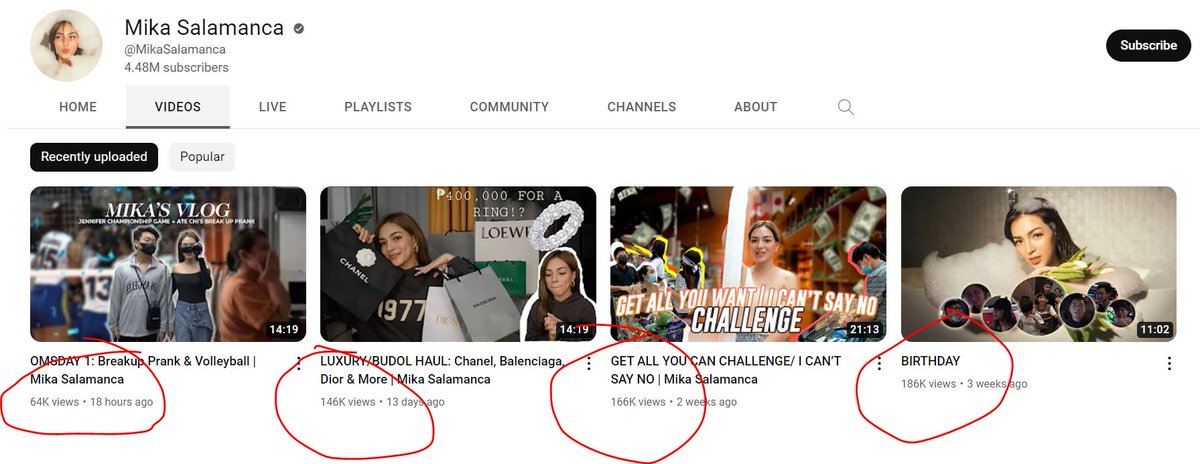Click the BIRTHDAY video title
Screen dimensions: 1200x464
click(x=930, y=361)
